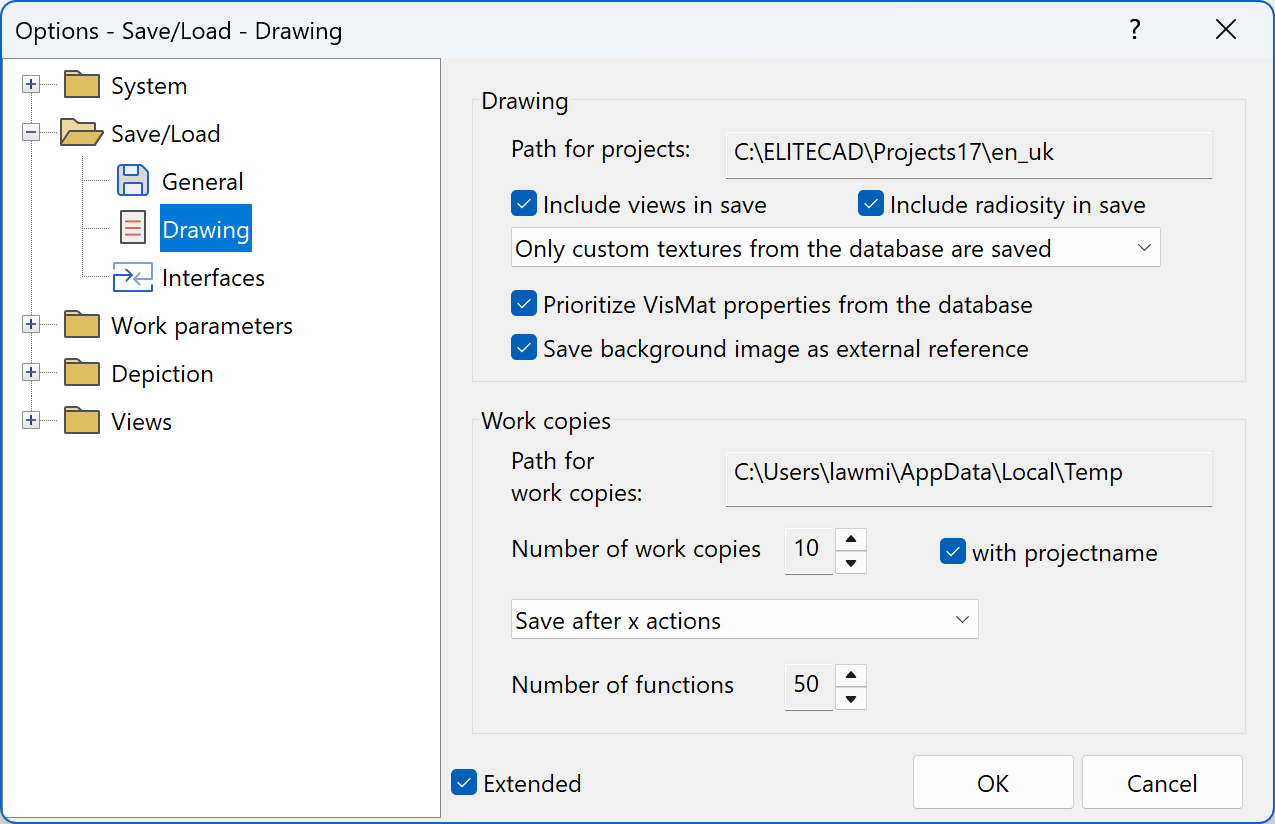Open the Save after x actions dropdown
Screen dimensions: 1275x824
(x=962, y=619)
